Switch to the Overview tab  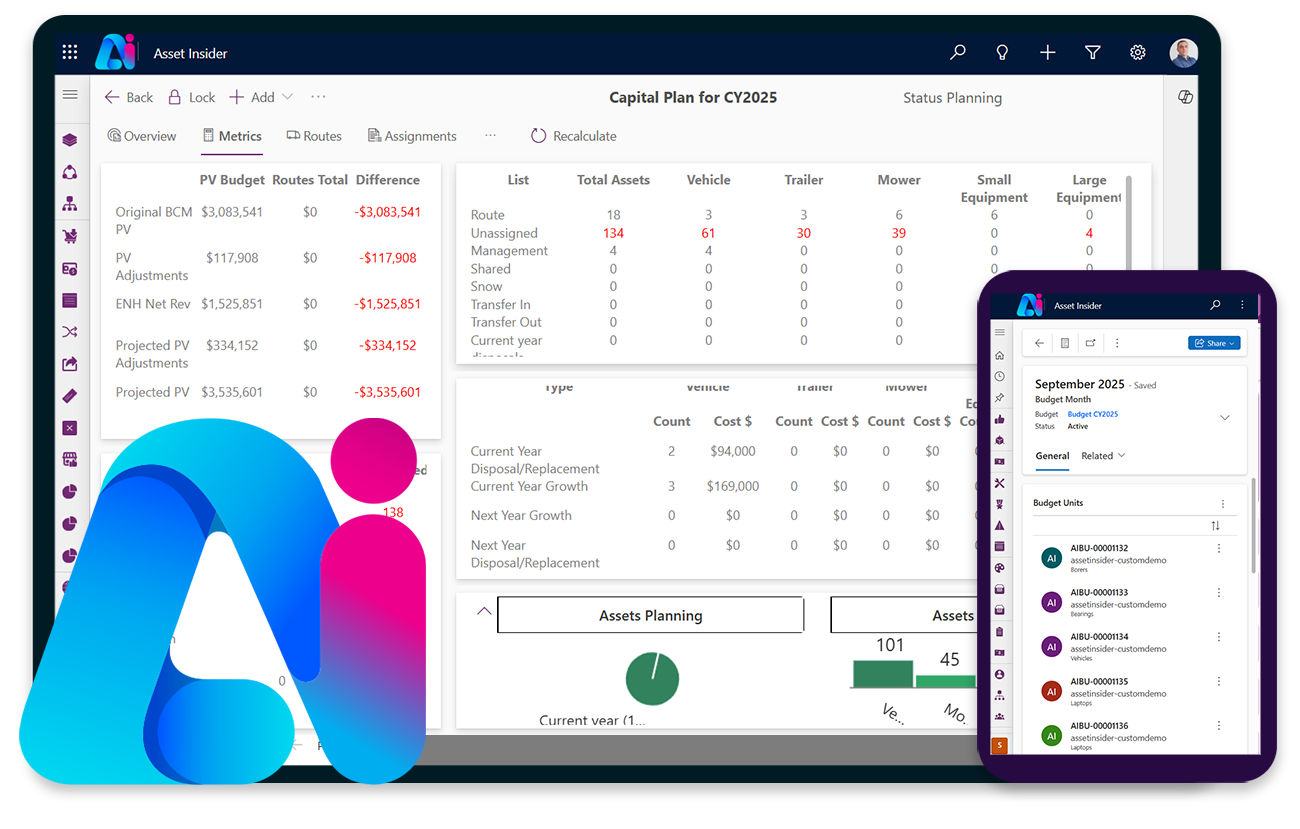click(142, 136)
